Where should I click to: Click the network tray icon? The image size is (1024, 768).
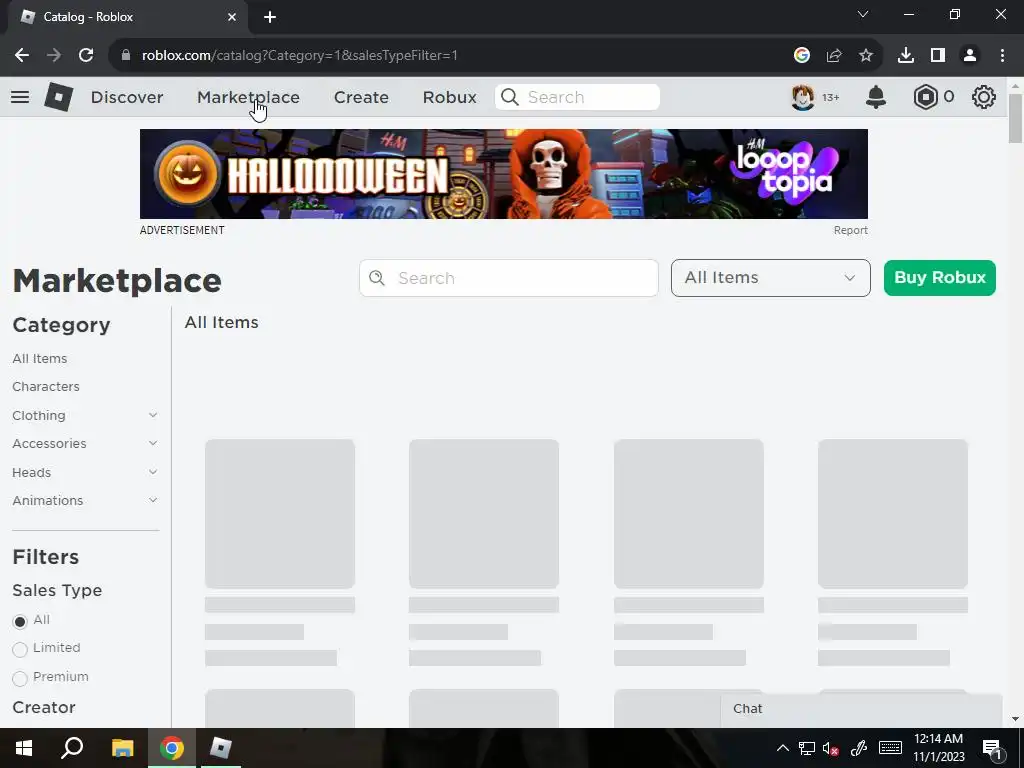[807, 748]
